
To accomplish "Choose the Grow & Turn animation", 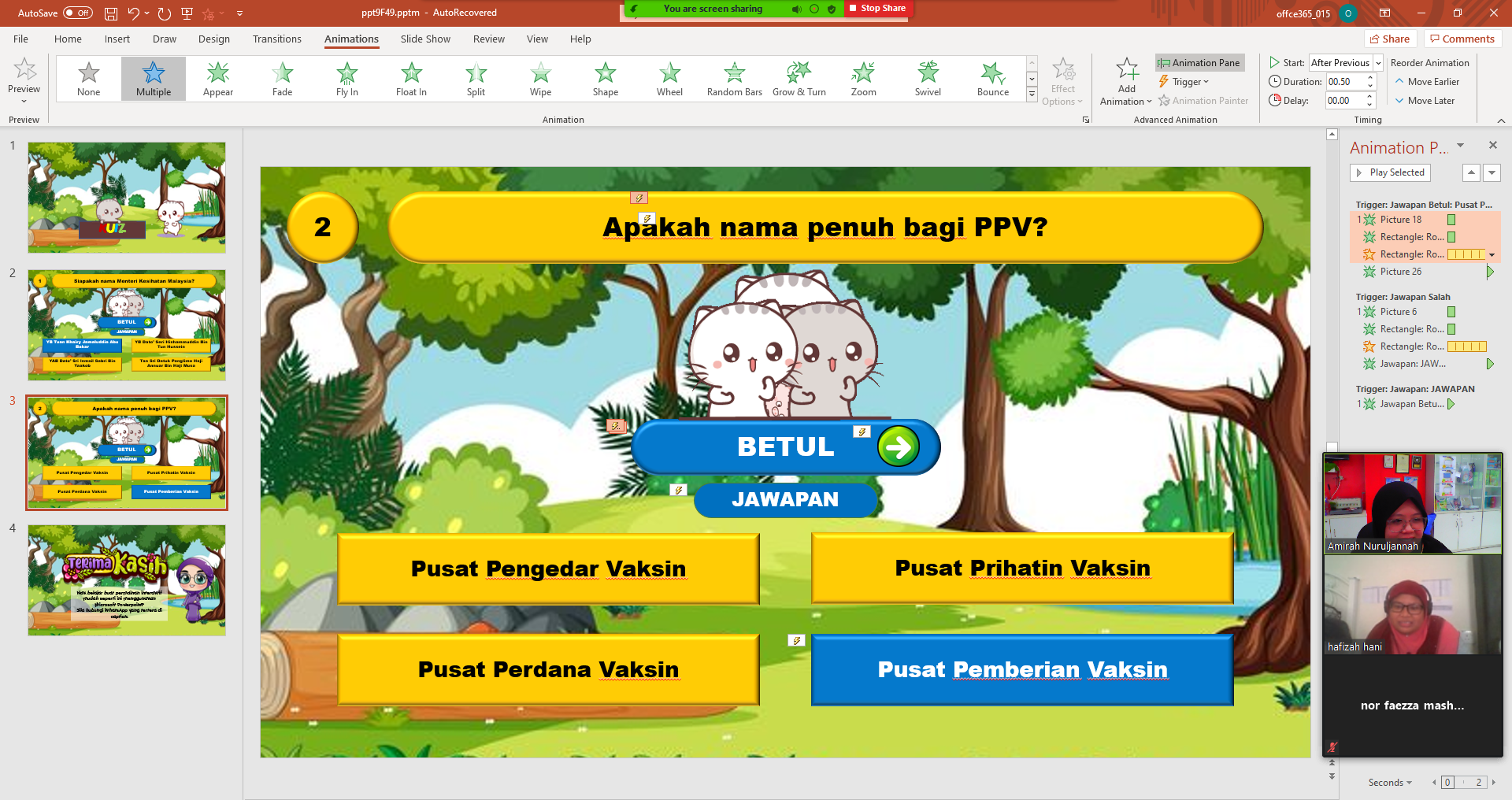I will tap(799, 79).
